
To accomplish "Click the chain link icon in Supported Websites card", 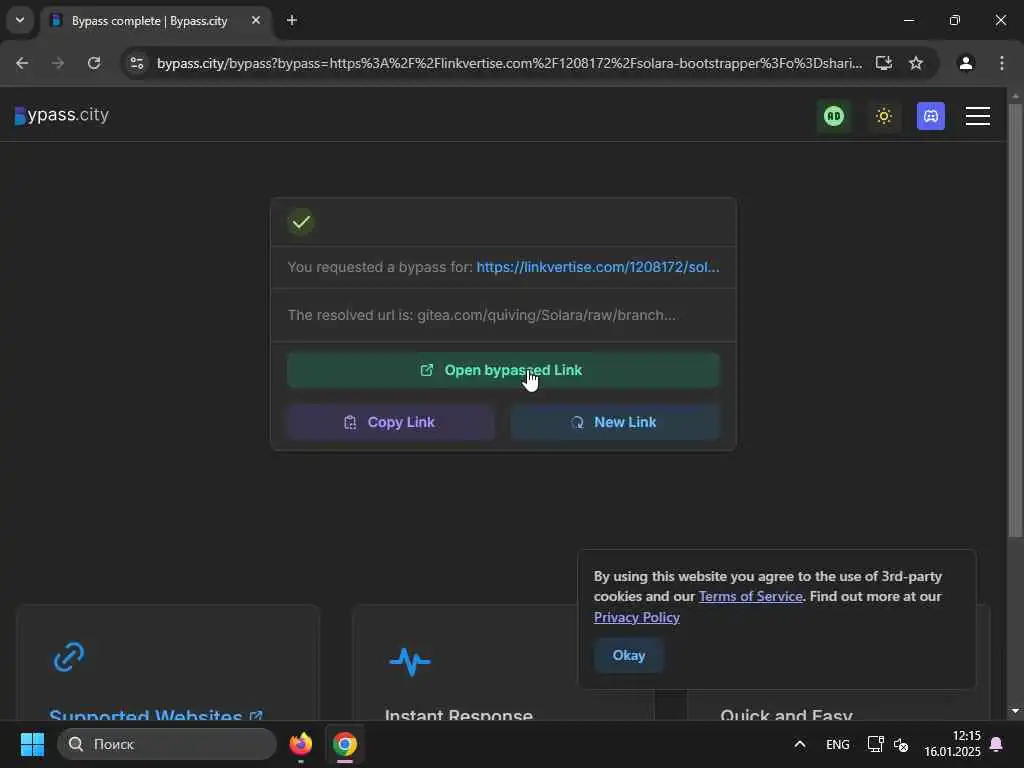I will [x=69, y=657].
